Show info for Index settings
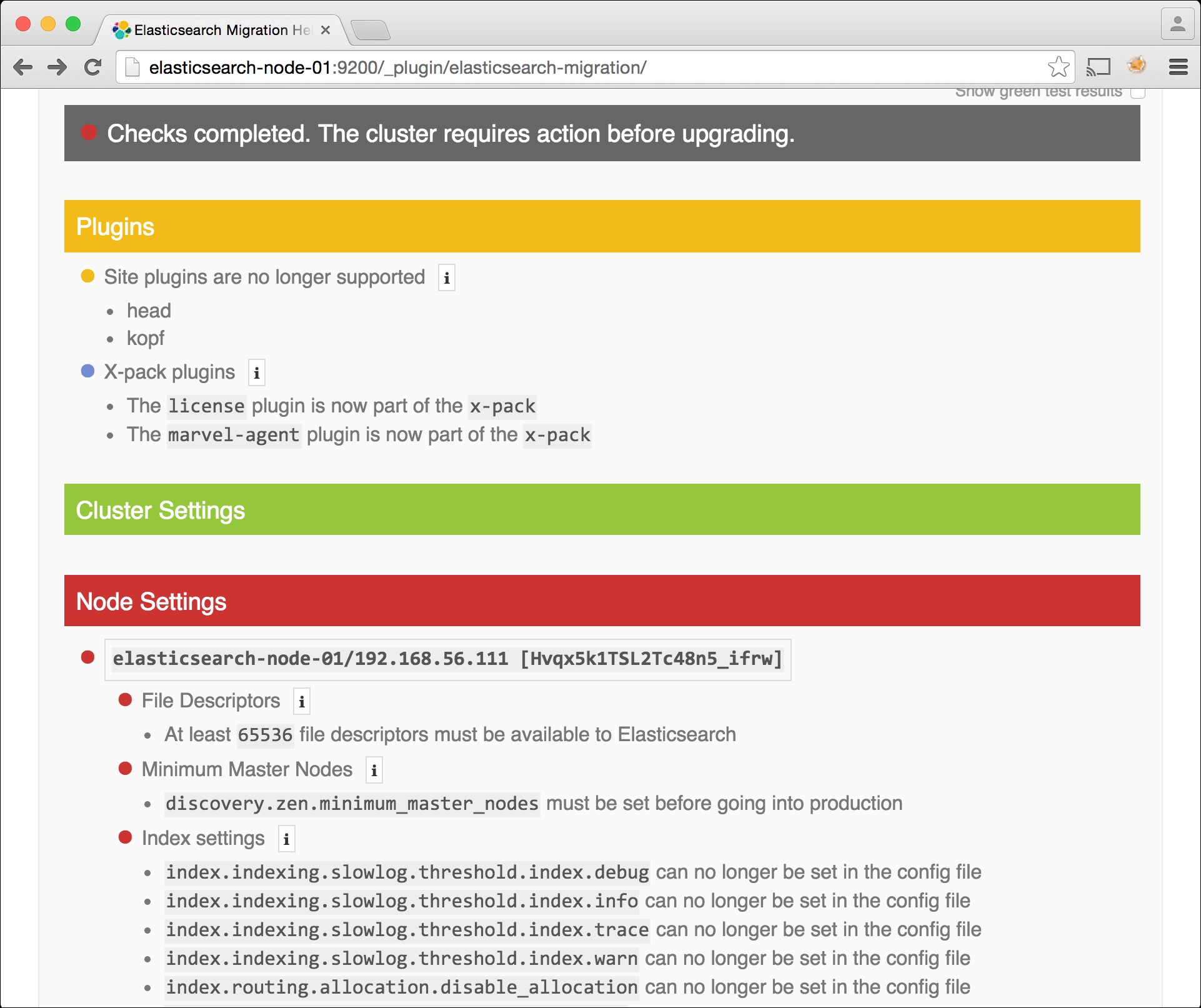Viewport: 1201px width, 1008px height. pyautogui.click(x=287, y=839)
